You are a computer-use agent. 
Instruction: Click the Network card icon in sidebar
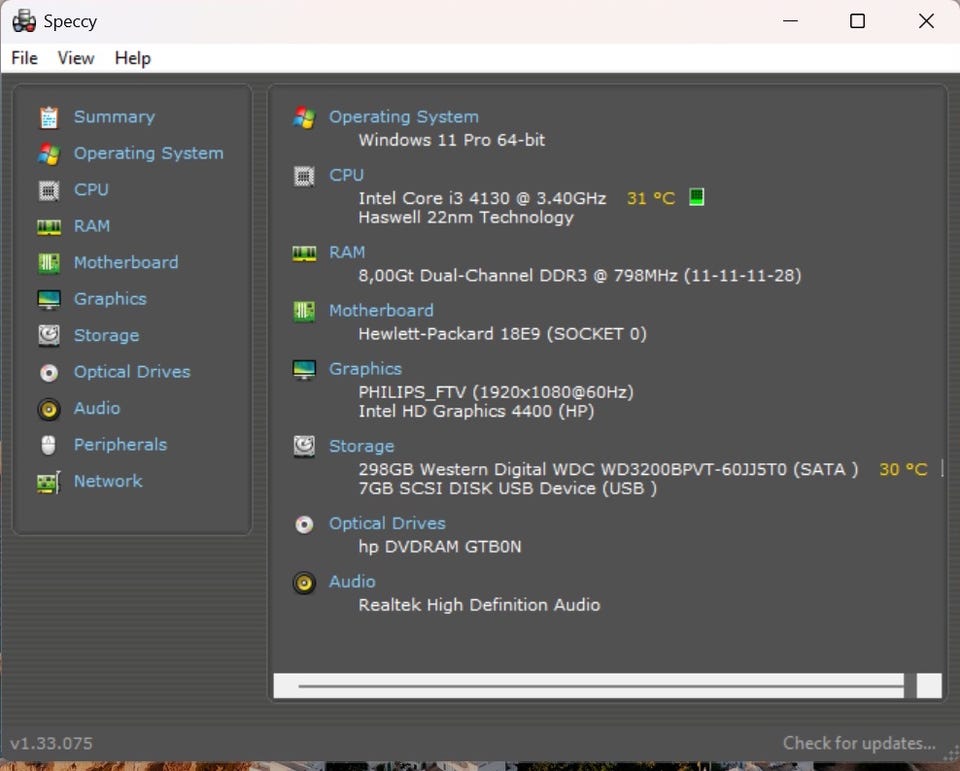(49, 482)
